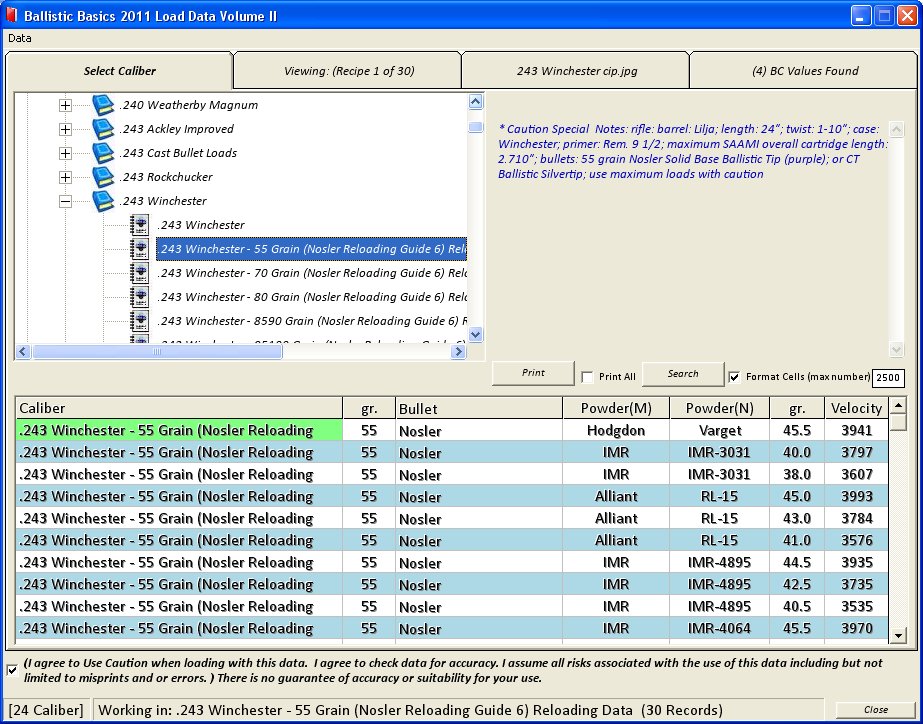Expand the .243 Rockchucker tree node

click(65, 177)
